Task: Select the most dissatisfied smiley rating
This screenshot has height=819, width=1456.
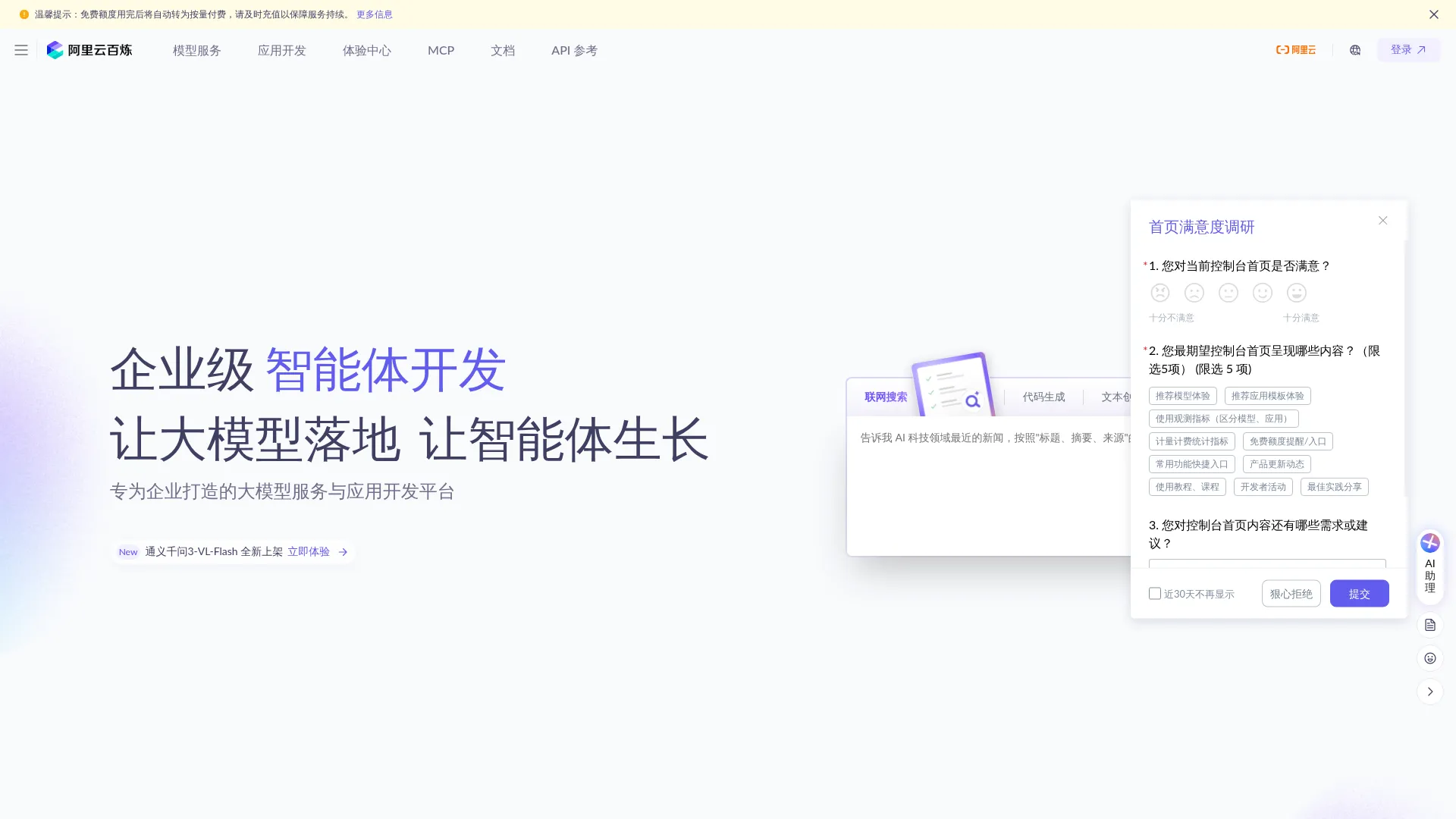Action: click(1159, 293)
